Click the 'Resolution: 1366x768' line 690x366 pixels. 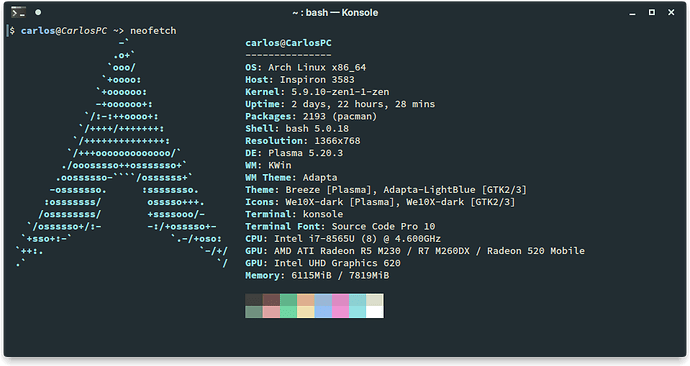(303, 141)
